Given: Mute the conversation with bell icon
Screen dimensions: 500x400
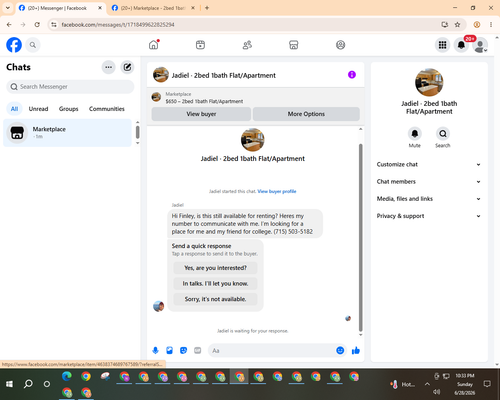Looking at the screenshot, I should tap(415, 134).
